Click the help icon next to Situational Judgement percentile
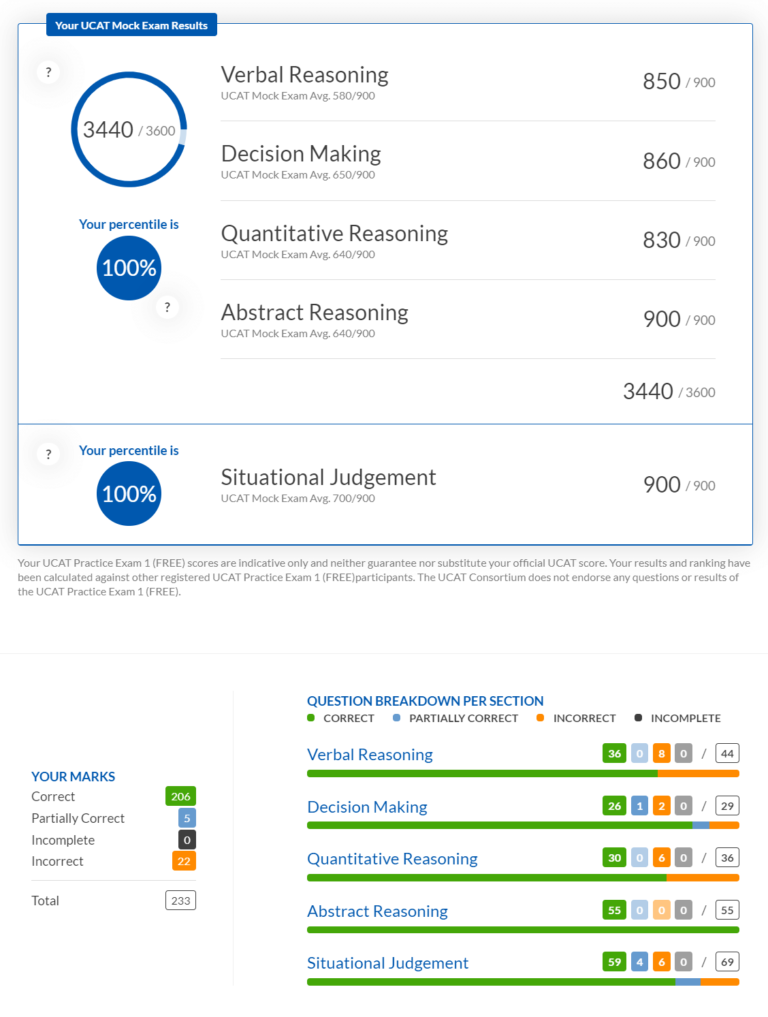This screenshot has height=1017, width=768. [x=48, y=454]
